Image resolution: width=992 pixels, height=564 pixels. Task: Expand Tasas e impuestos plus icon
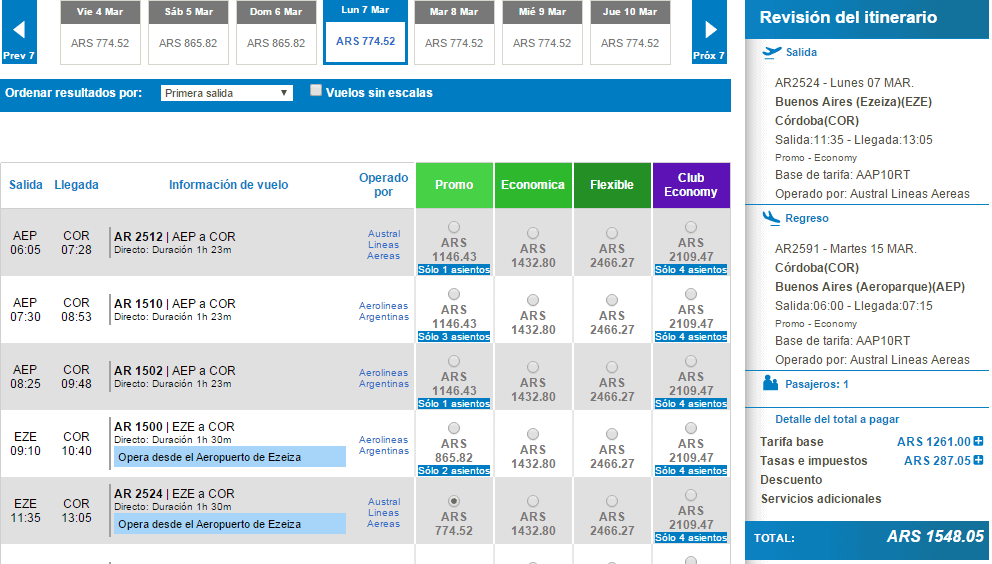pyautogui.click(x=978, y=460)
